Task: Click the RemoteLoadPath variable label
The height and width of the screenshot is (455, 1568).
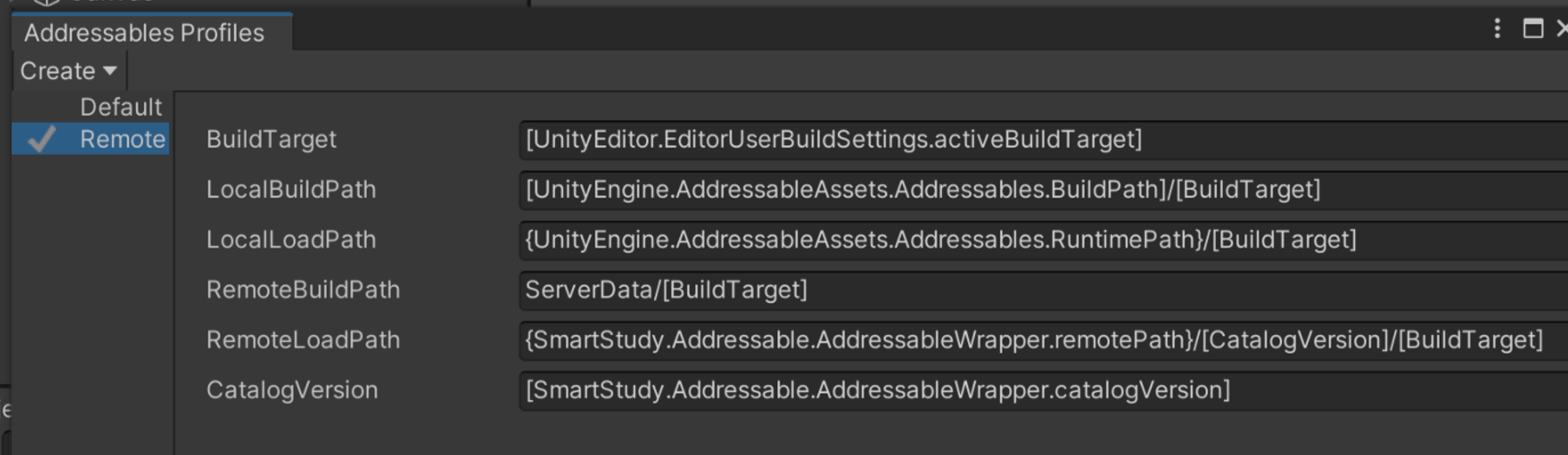Action: coord(303,339)
